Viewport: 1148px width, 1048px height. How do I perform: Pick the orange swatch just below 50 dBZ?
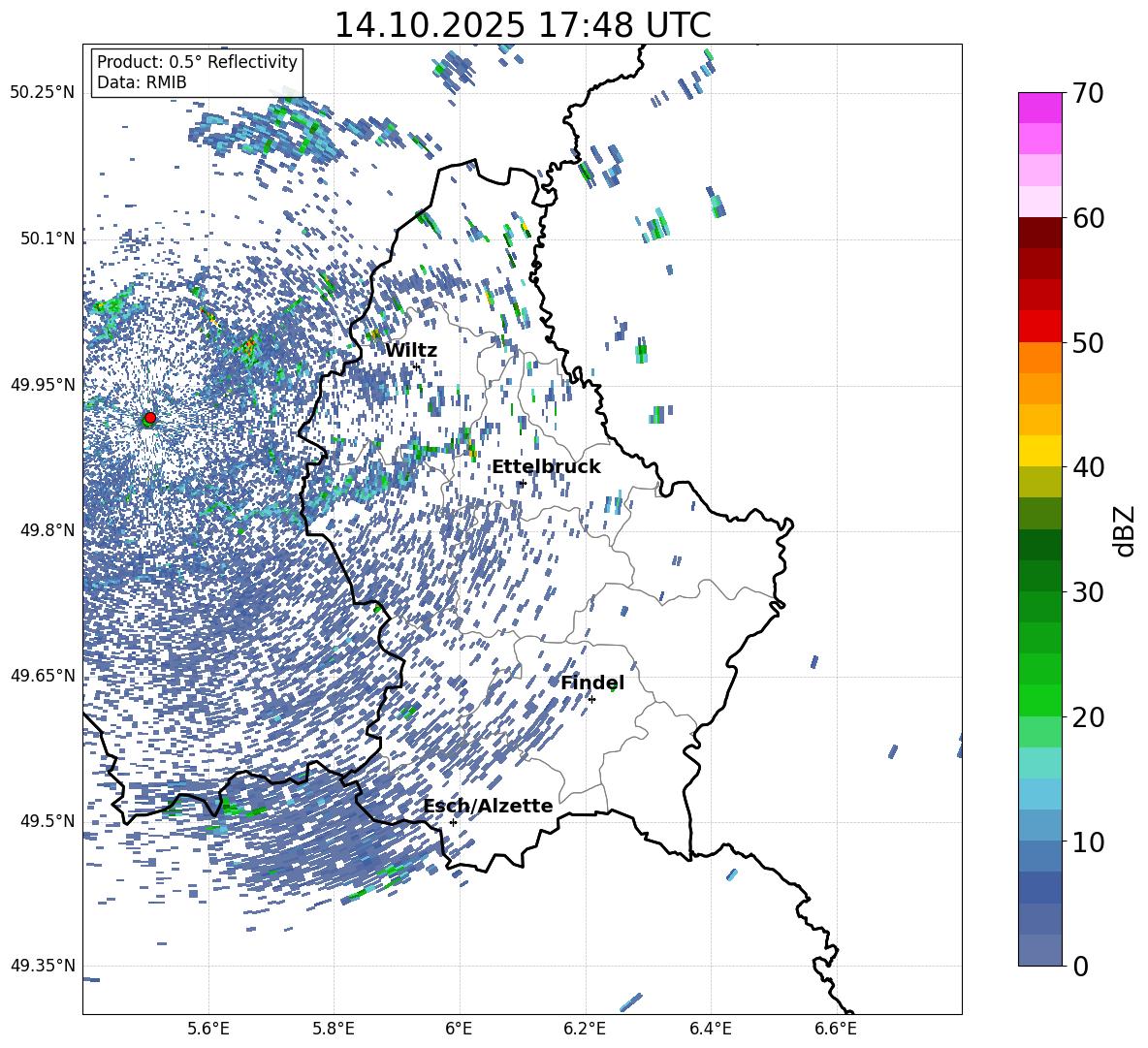[1040, 358]
